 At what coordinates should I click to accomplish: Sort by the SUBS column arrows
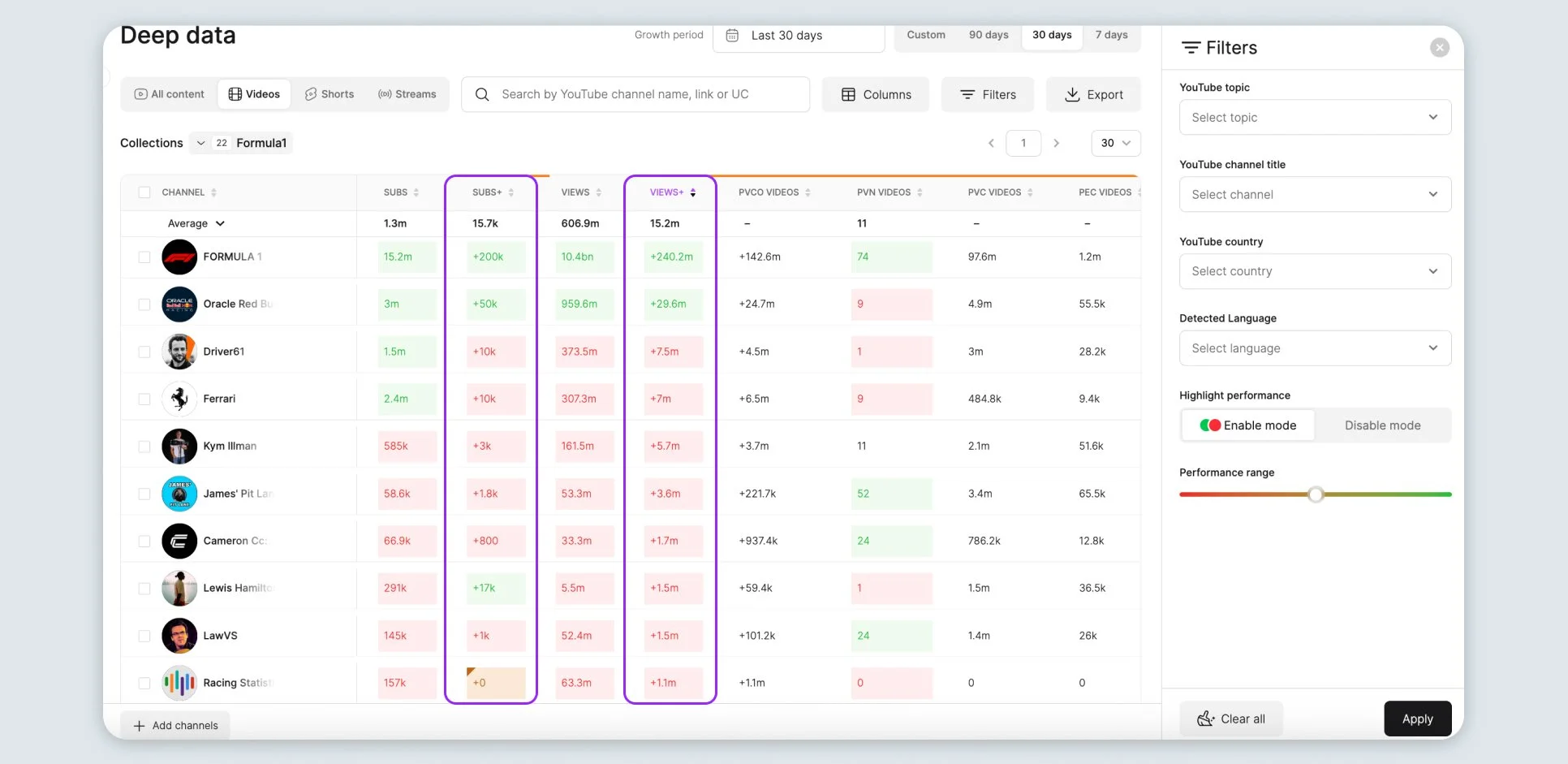tap(416, 192)
